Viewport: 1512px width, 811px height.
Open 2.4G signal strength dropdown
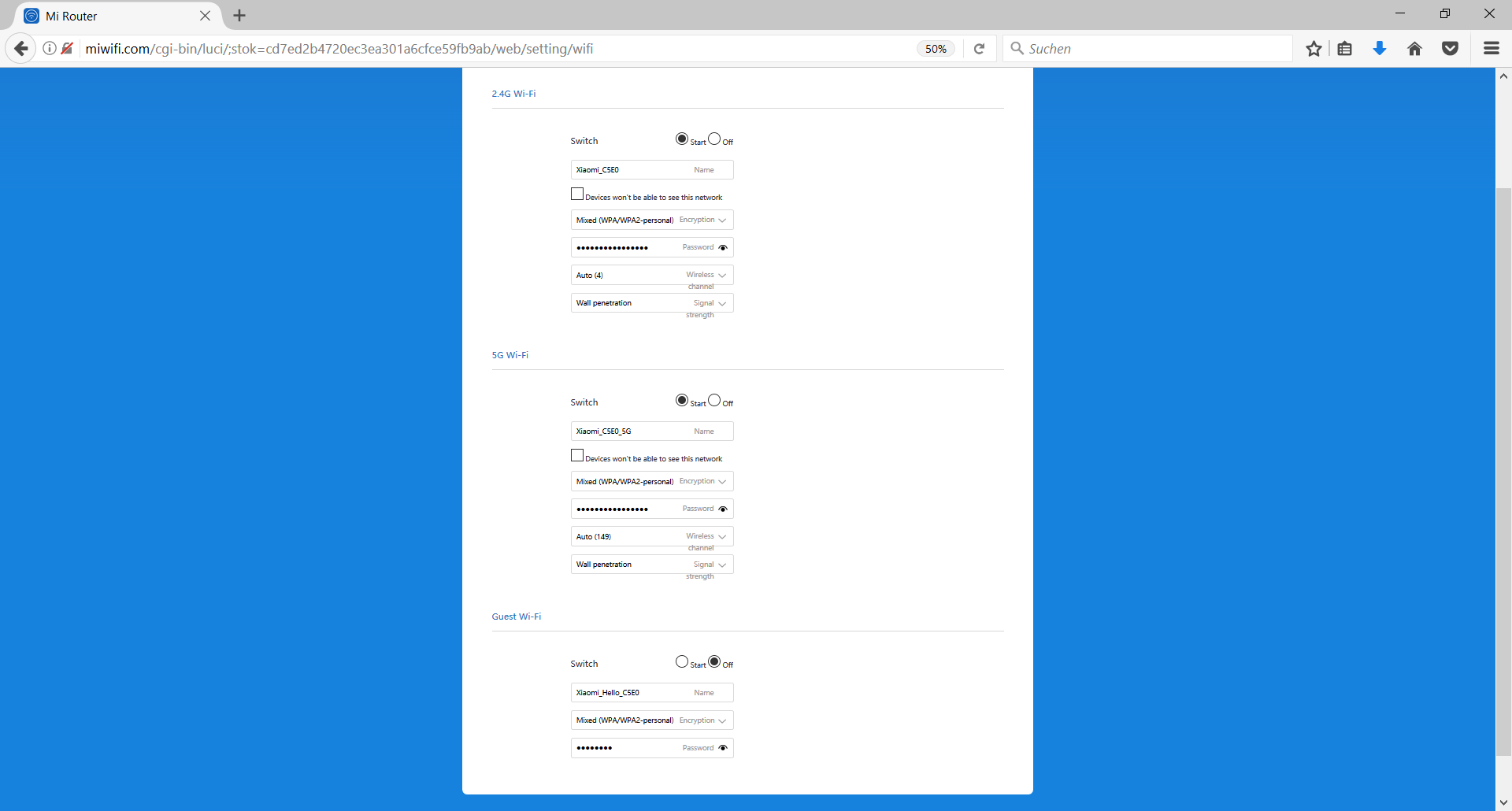tap(652, 303)
